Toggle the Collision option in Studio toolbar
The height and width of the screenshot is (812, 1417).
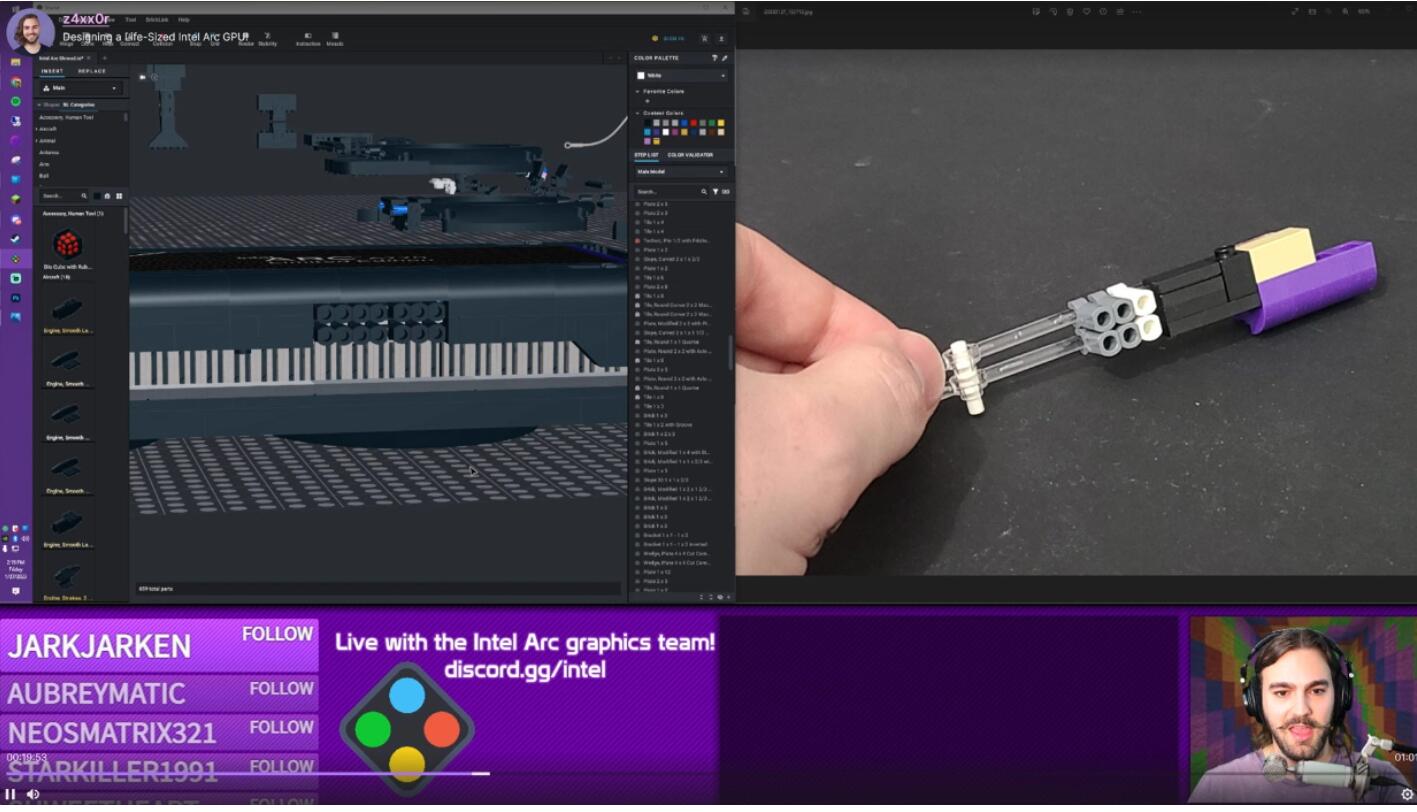(162, 40)
